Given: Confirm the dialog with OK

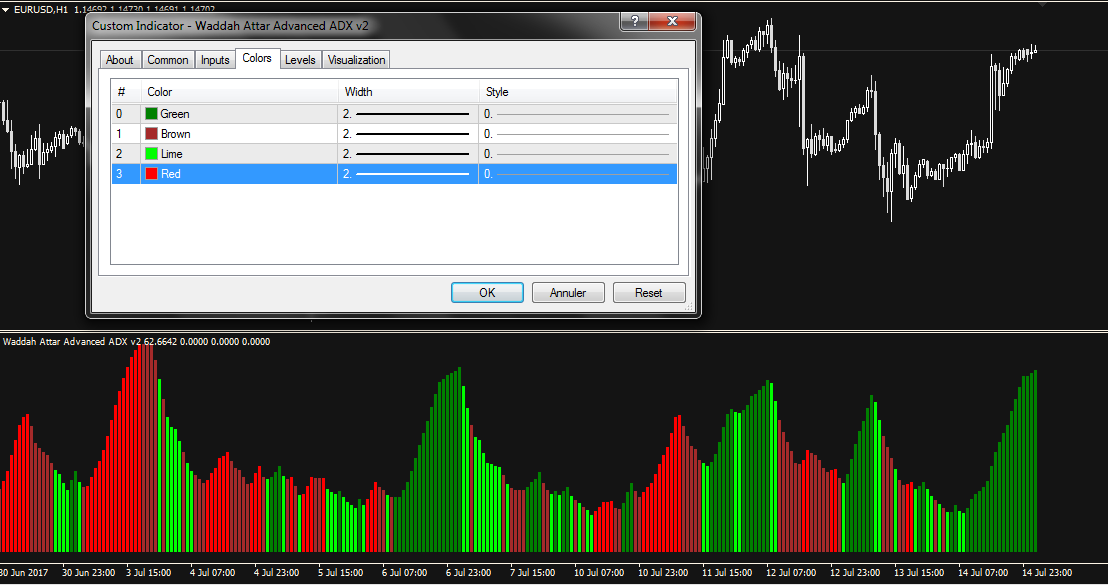Looking at the screenshot, I should point(487,293).
